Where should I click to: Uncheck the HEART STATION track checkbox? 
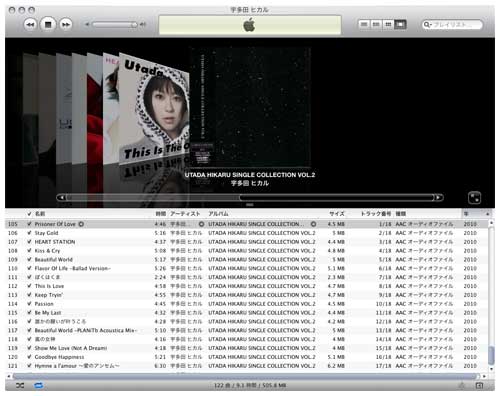[29, 242]
